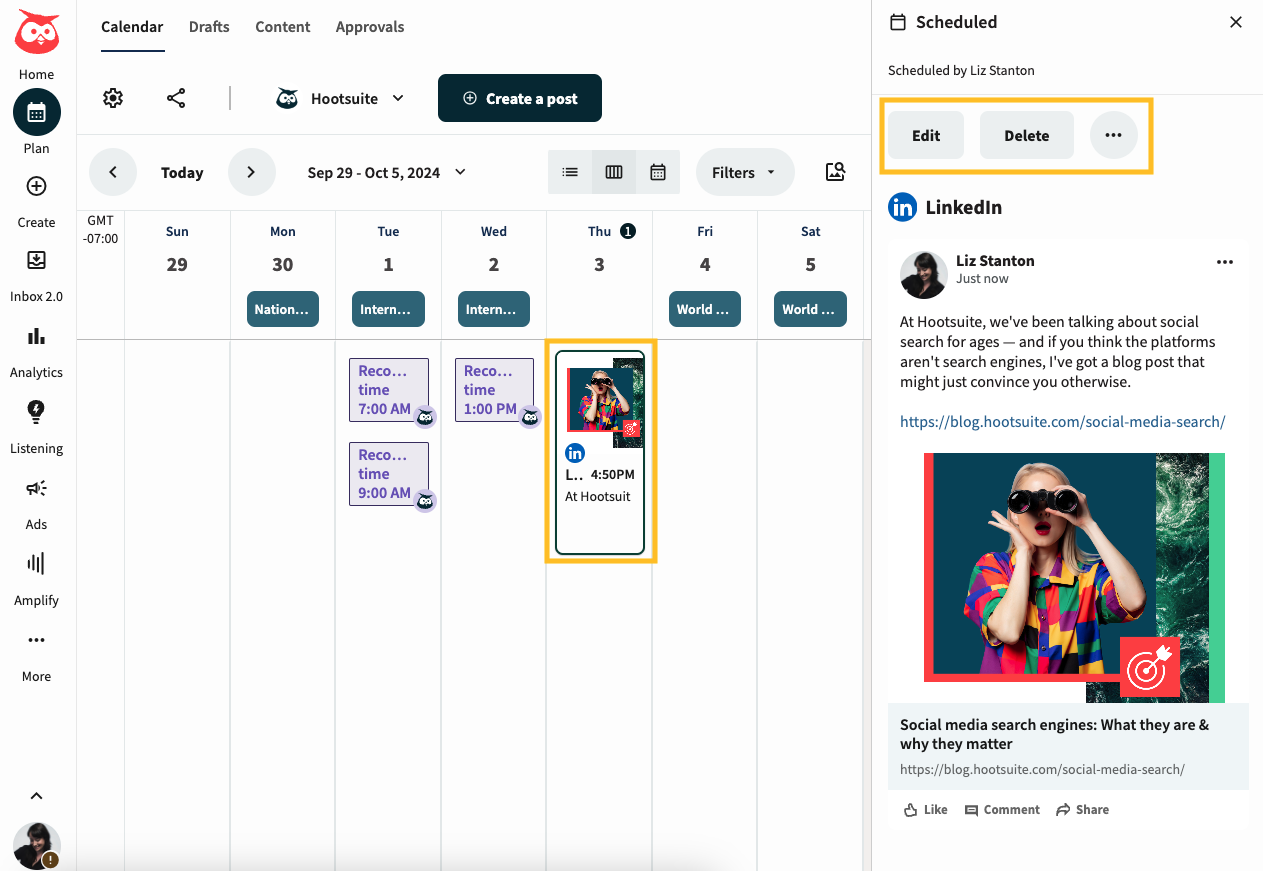
Task: Toggle week view in the view switcher
Action: 614,171
